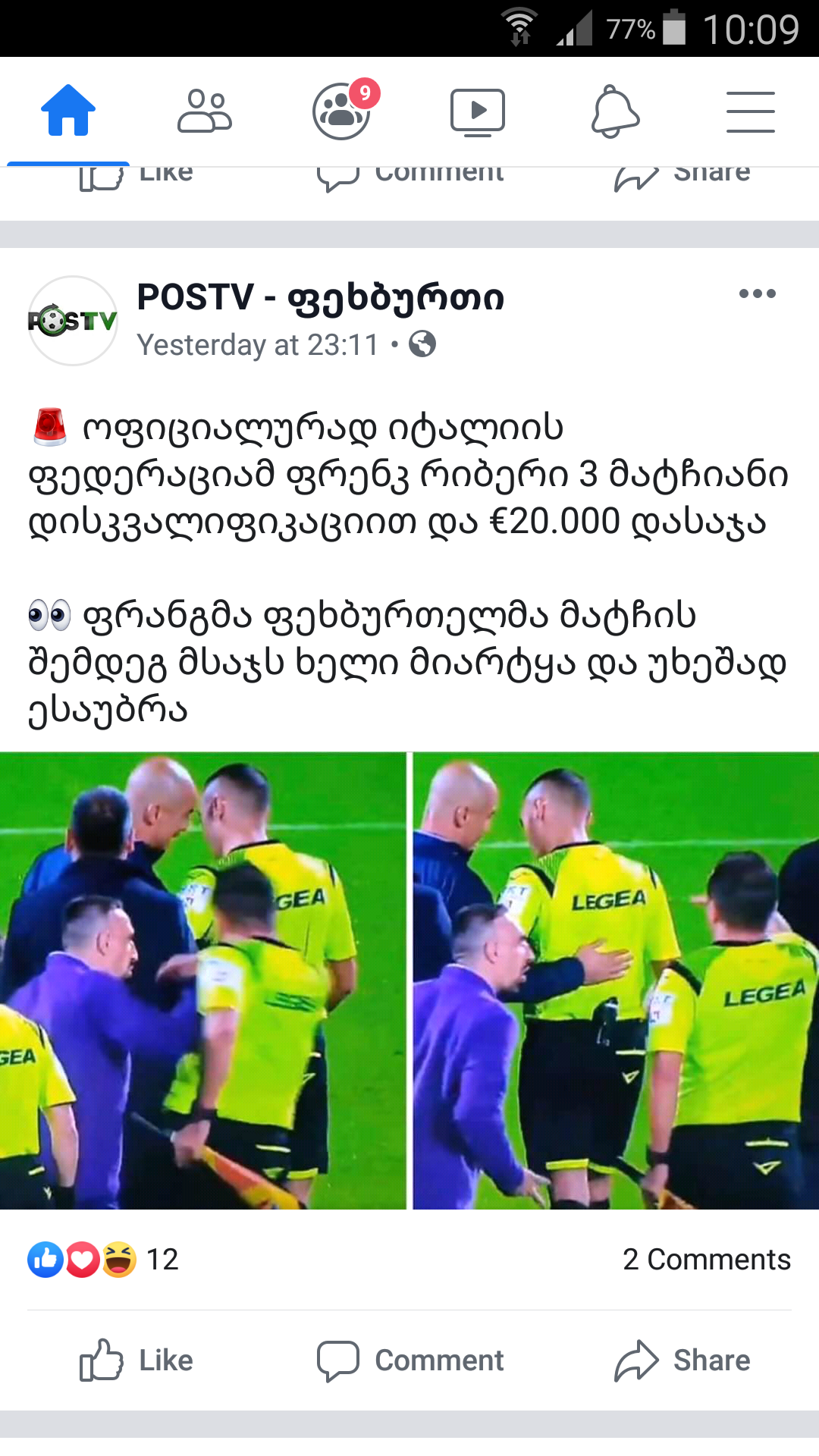Image resolution: width=819 pixels, height=1456 pixels.
Task: Open the Watch video tab icon
Action: point(478,112)
